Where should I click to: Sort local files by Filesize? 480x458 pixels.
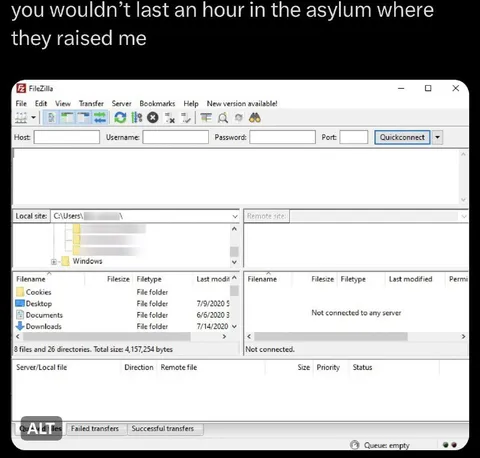pos(118,279)
